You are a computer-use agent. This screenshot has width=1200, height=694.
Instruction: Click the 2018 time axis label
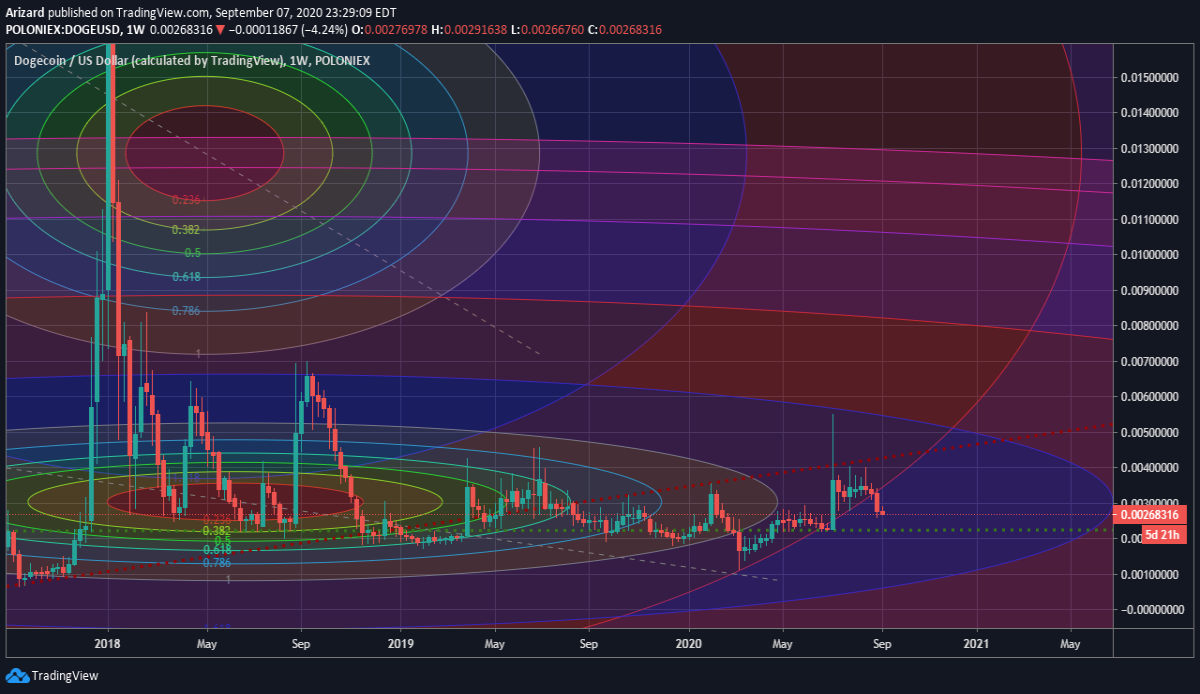108,645
